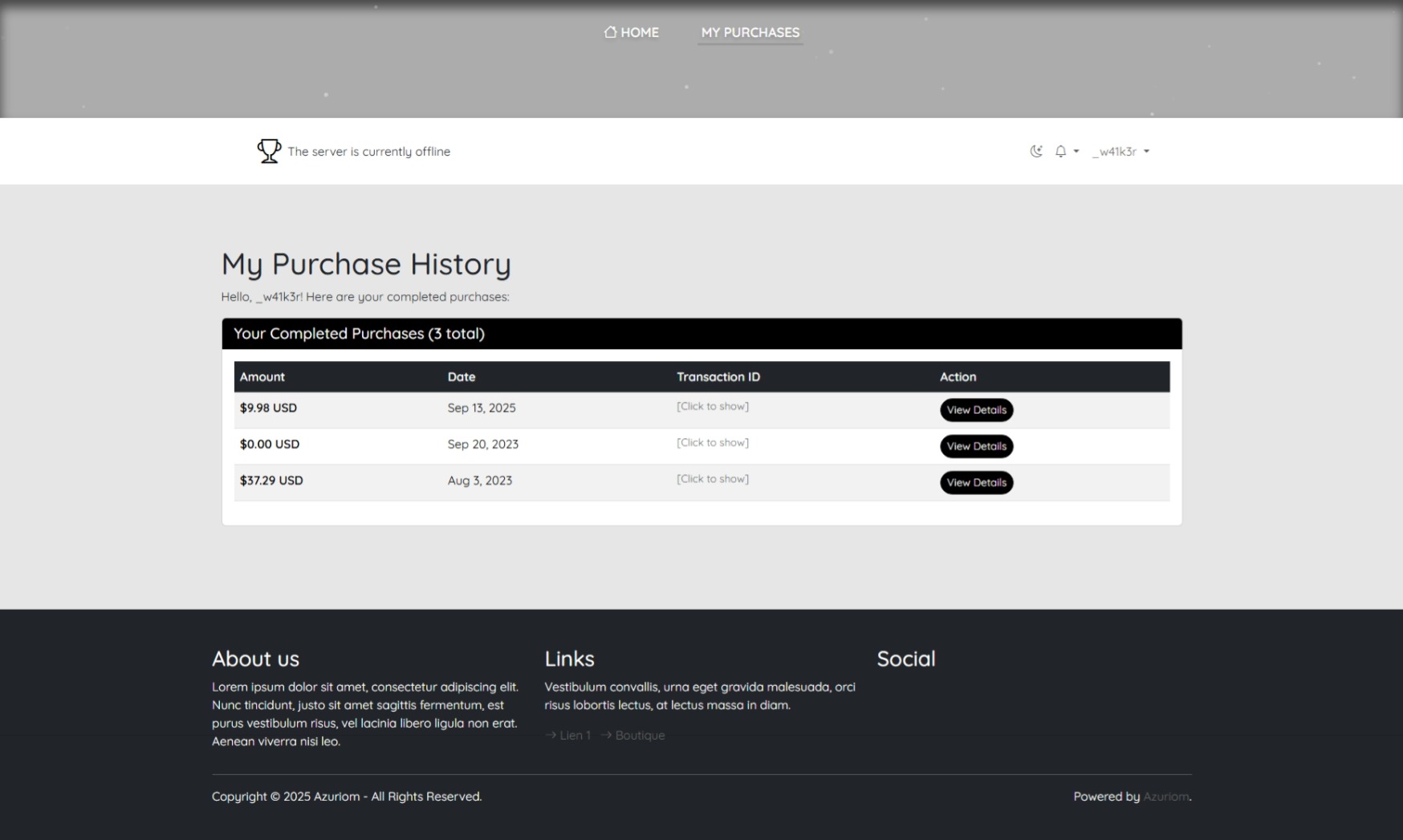Show transaction ID for the $0.00 purchase

712,443
